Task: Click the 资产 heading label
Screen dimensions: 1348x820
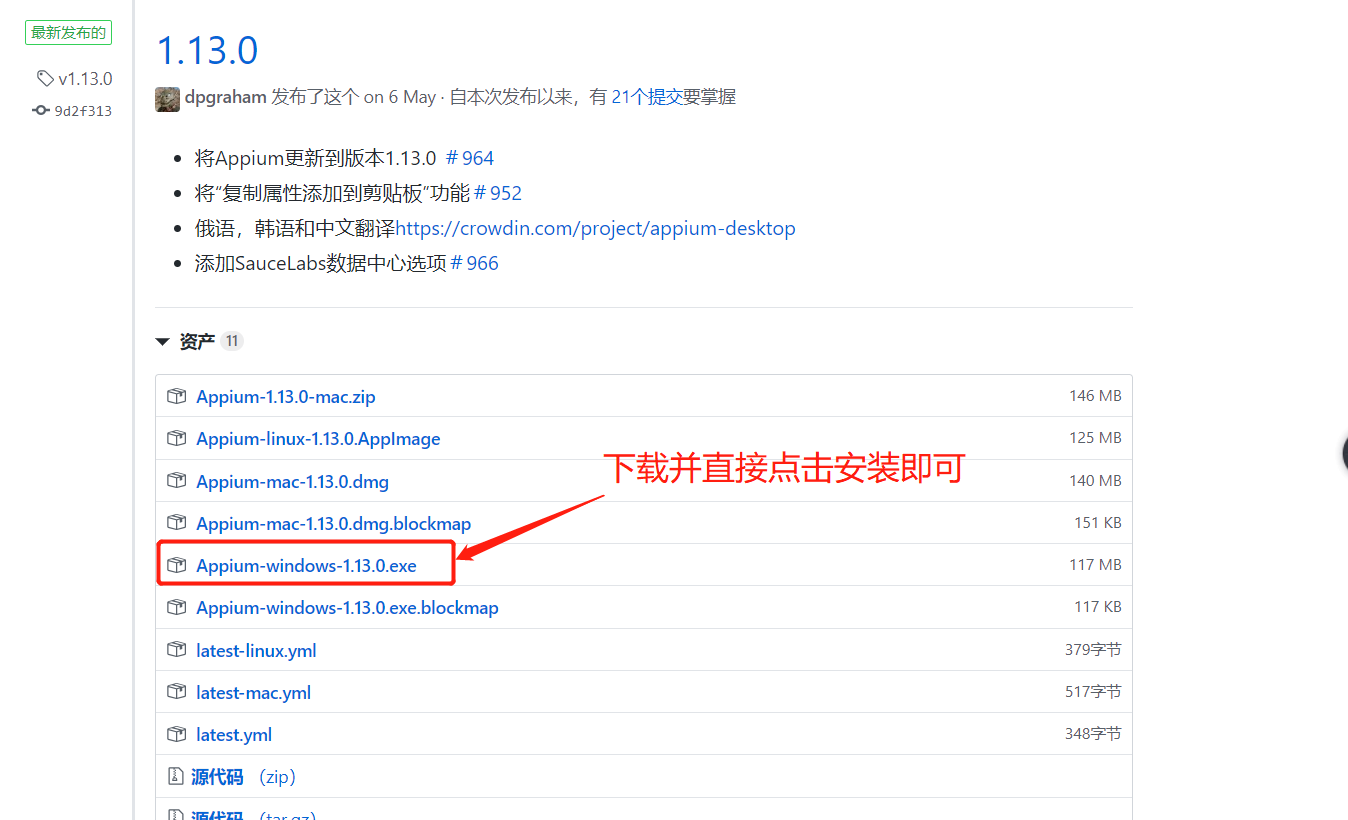Action: click(197, 342)
